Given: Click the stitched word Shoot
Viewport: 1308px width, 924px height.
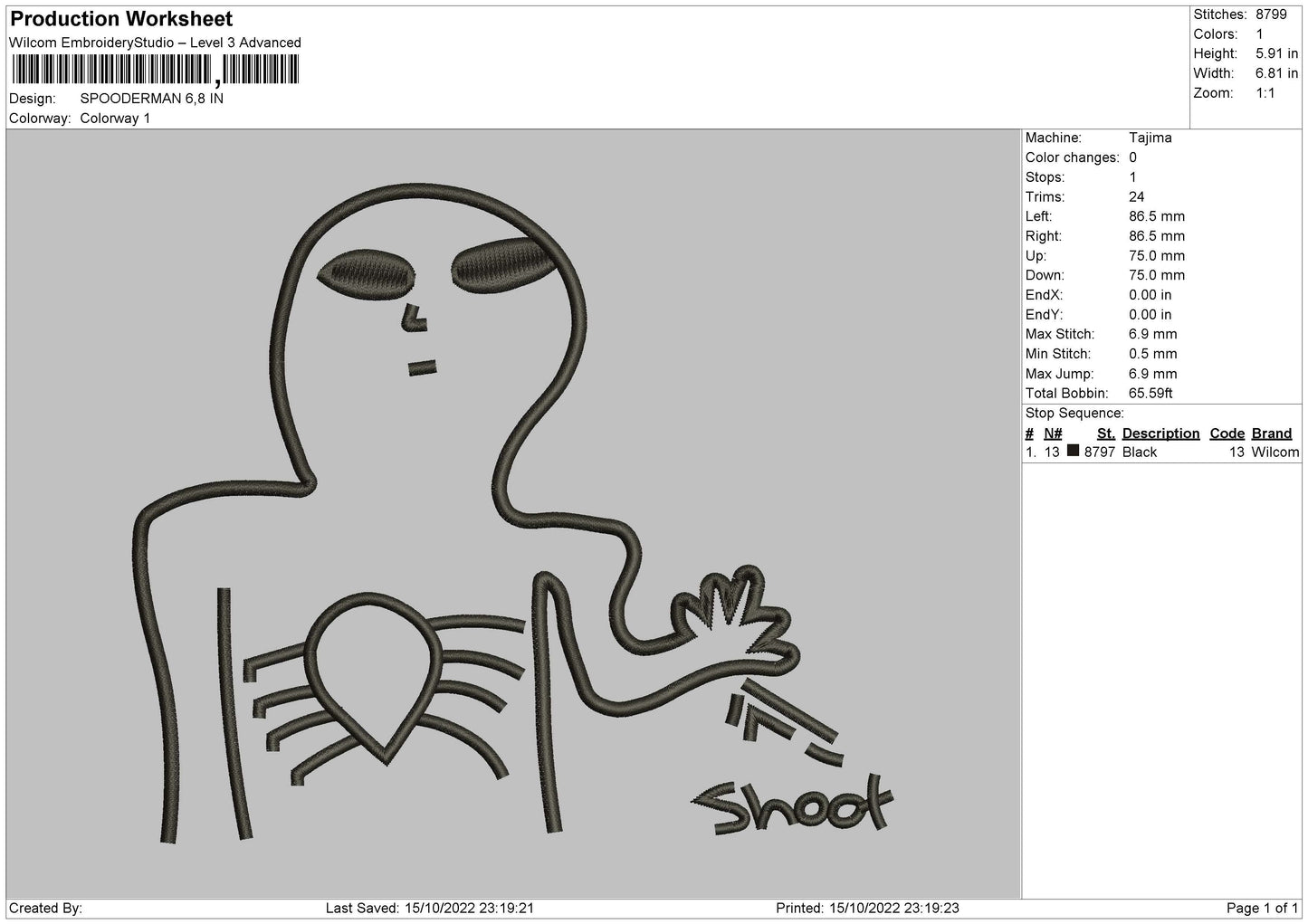Looking at the screenshot, I should 793,804.
